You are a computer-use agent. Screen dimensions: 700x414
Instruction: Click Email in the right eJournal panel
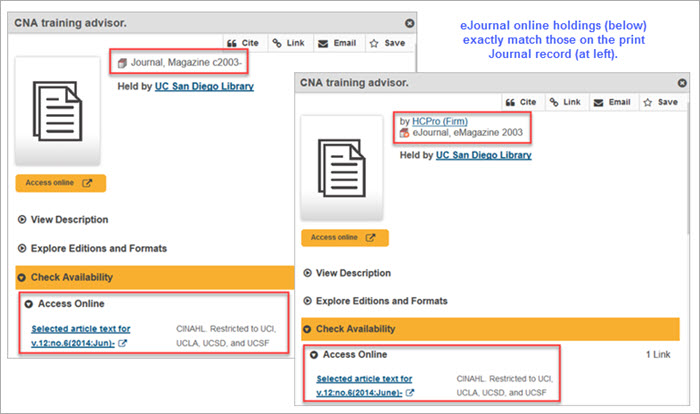coord(612,102)
